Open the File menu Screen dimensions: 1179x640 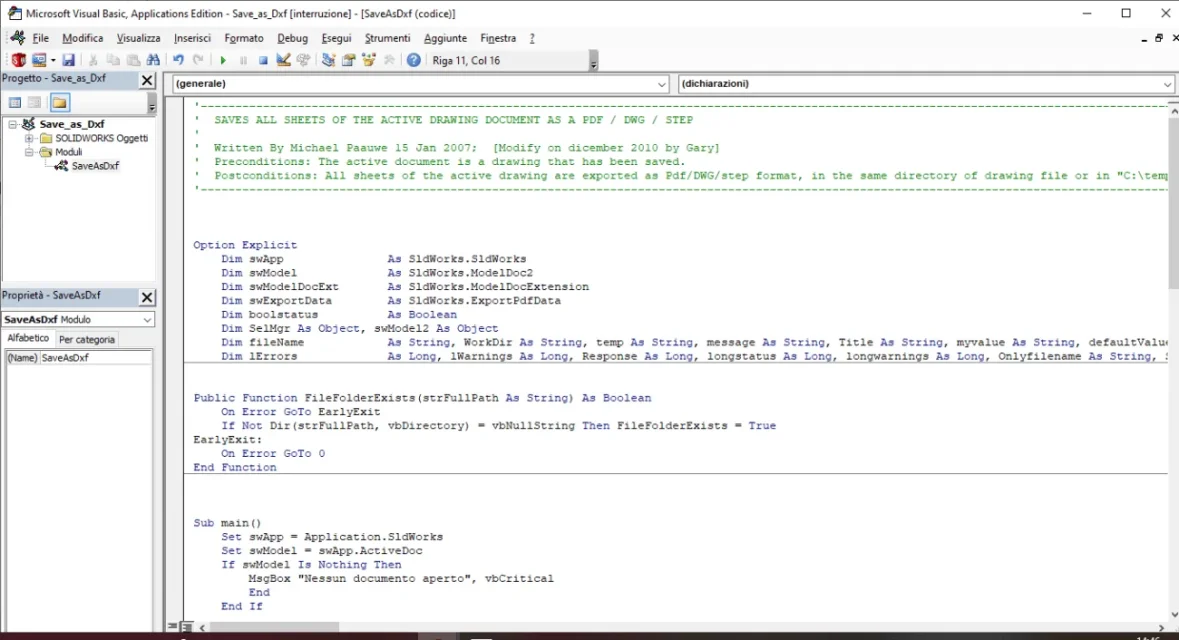tap(41, 38)
